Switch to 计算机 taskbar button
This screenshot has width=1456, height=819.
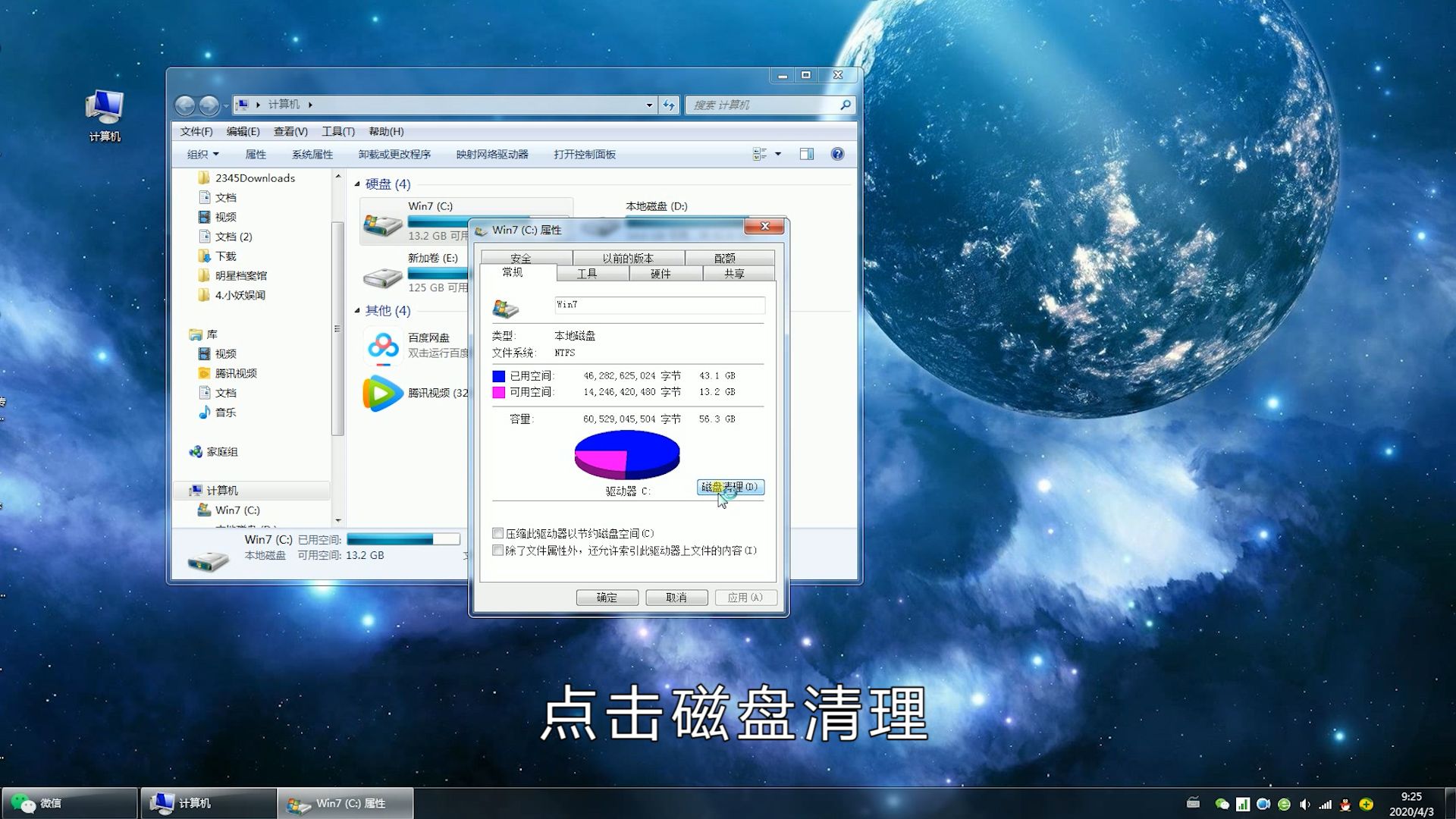point(209,803)
